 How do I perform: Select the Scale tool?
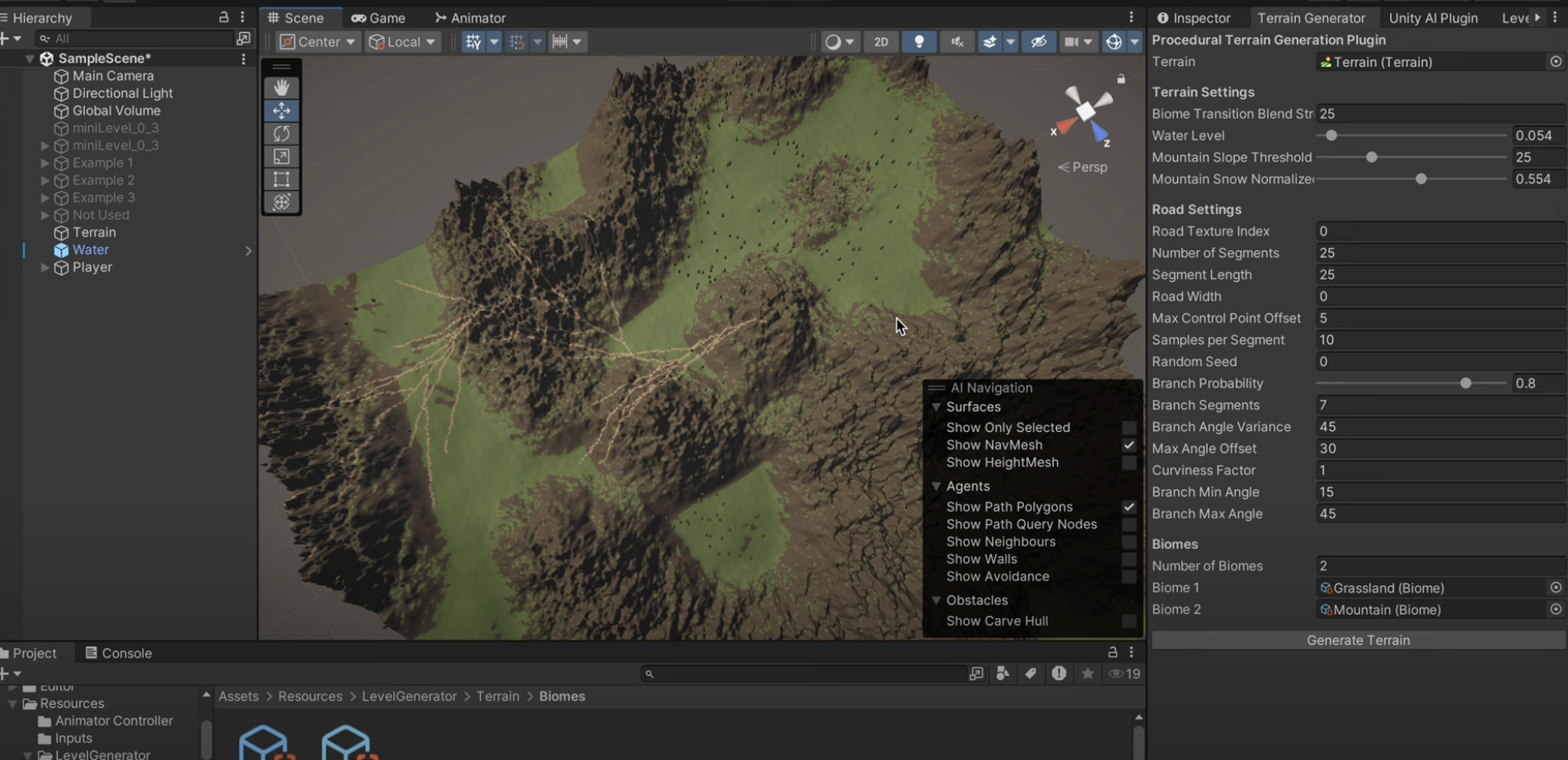click(281, 157)
